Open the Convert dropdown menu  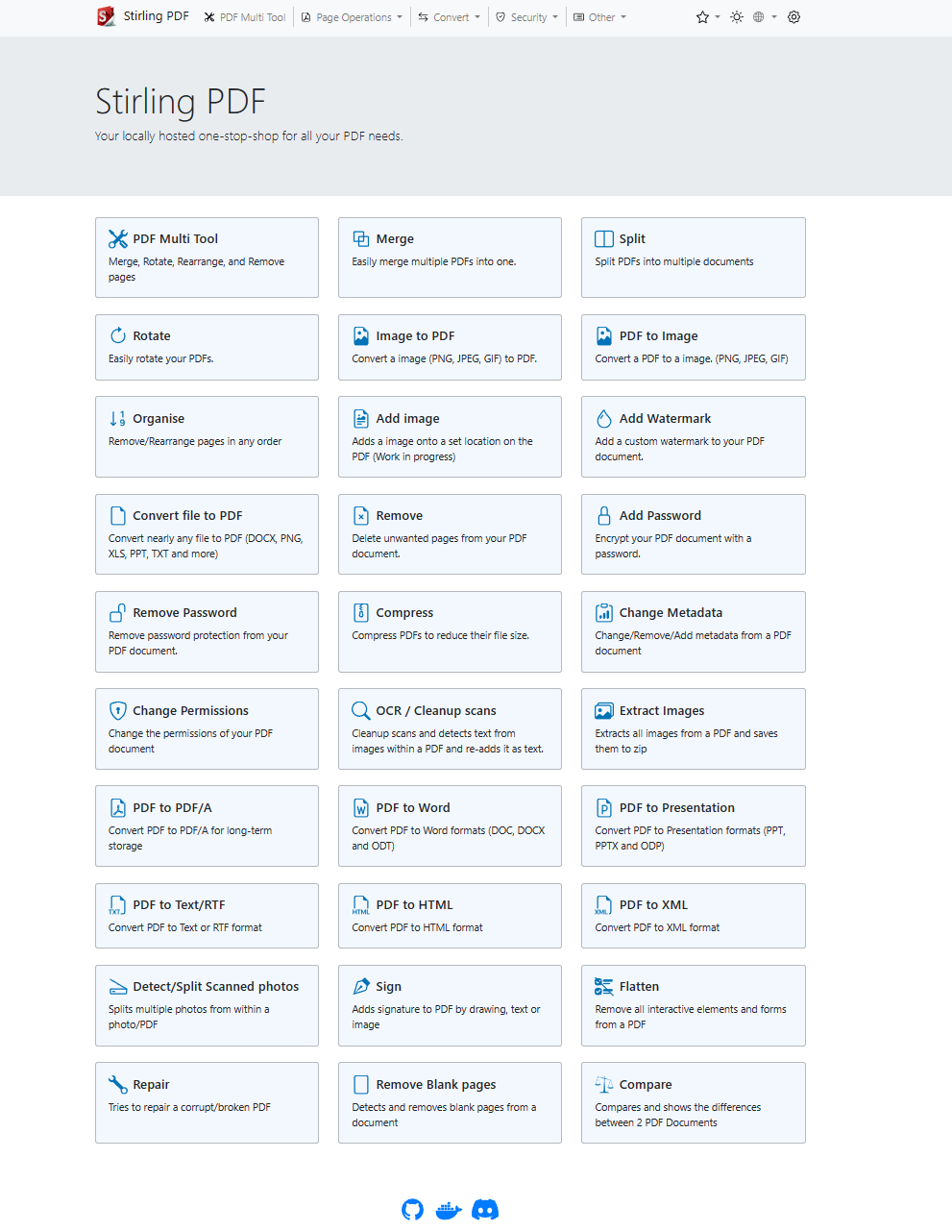pyautogui.click(x=450, y=17)
